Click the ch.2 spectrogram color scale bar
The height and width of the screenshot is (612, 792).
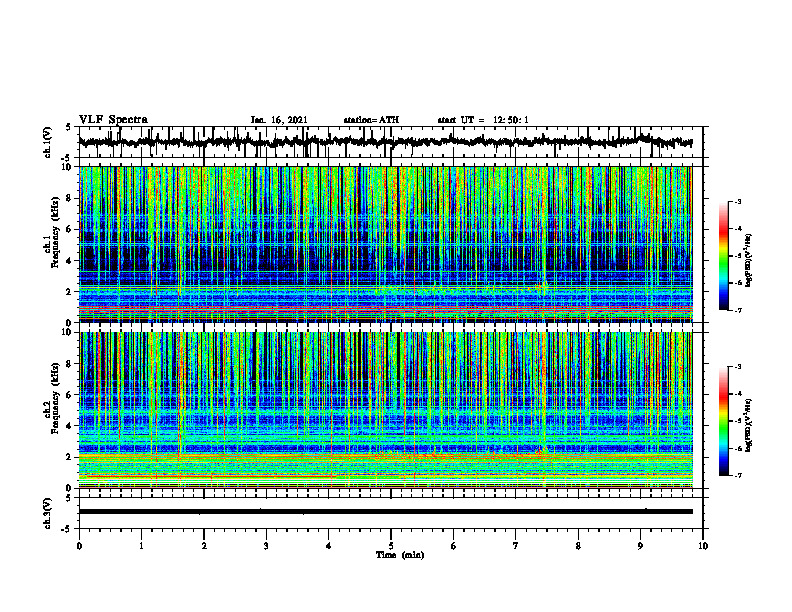pyautogui.click(x=723, y=421)
